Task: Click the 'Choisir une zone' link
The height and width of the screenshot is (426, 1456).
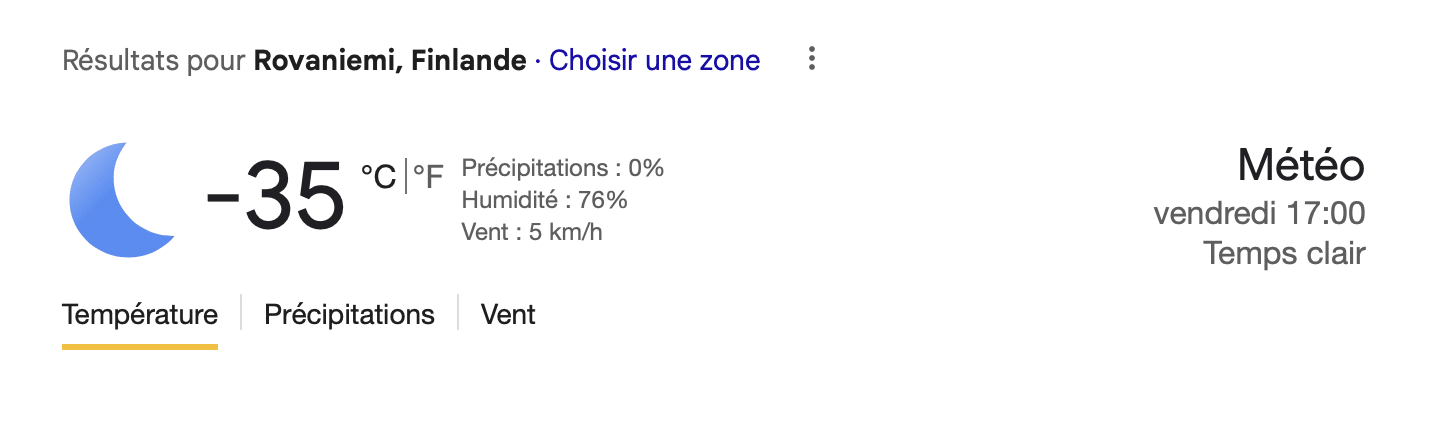Action: click(x=655, y=60)
